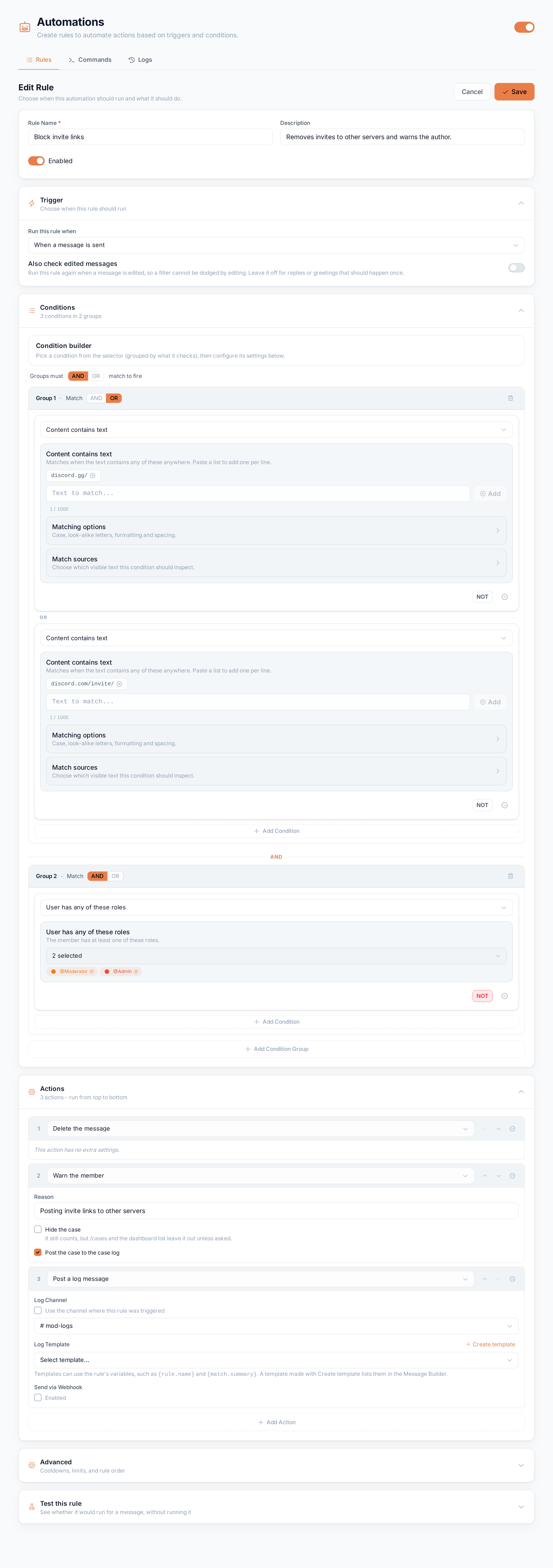Remove the Delete the message action
Screen dimensions: 553x1568
[x=512, y=1129]
